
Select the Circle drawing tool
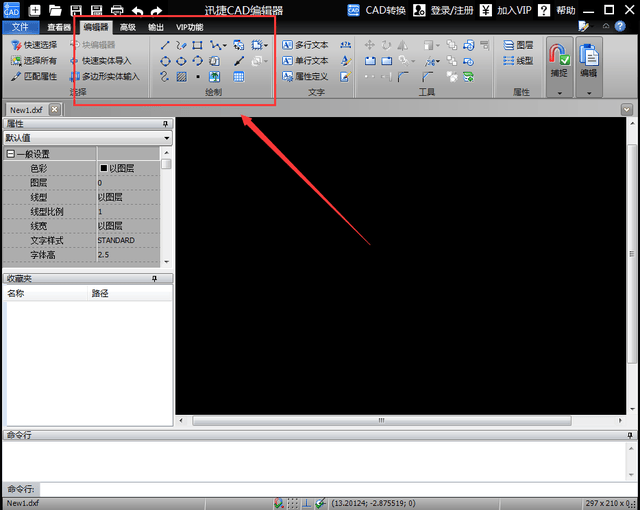point(165,61)
